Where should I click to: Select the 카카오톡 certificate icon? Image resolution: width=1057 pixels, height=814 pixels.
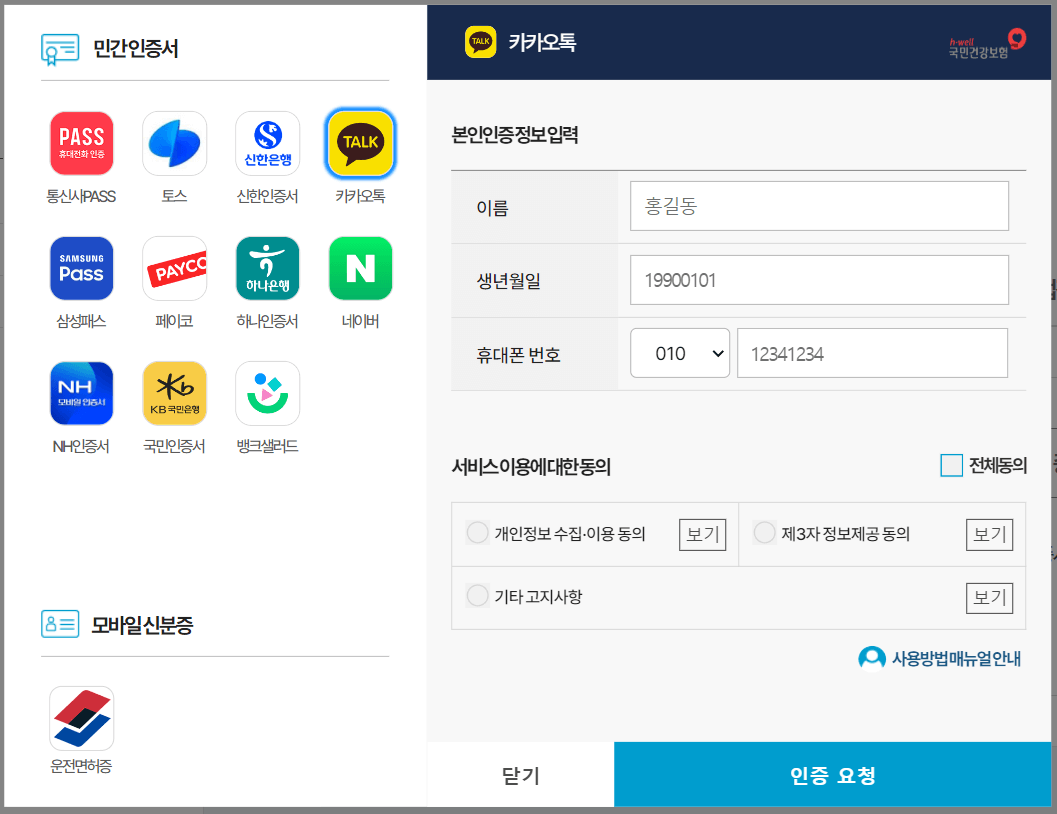[360, 143]
